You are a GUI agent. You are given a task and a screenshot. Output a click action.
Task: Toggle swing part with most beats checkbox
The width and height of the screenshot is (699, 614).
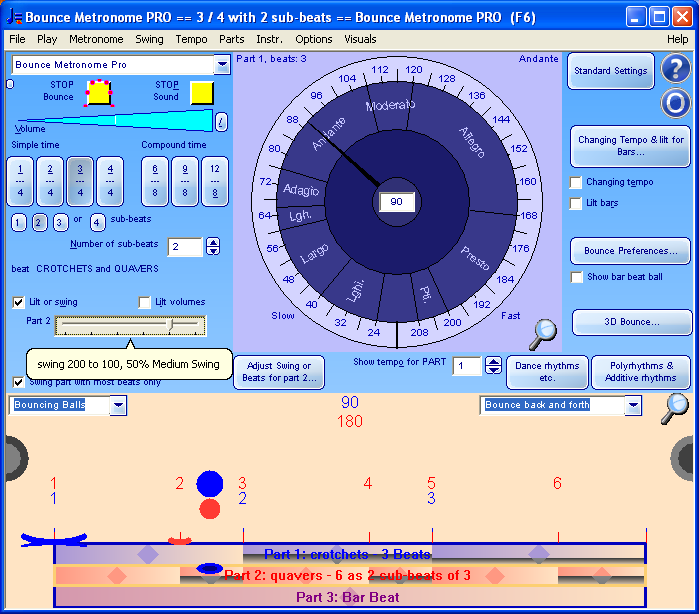tap(18, 382)
